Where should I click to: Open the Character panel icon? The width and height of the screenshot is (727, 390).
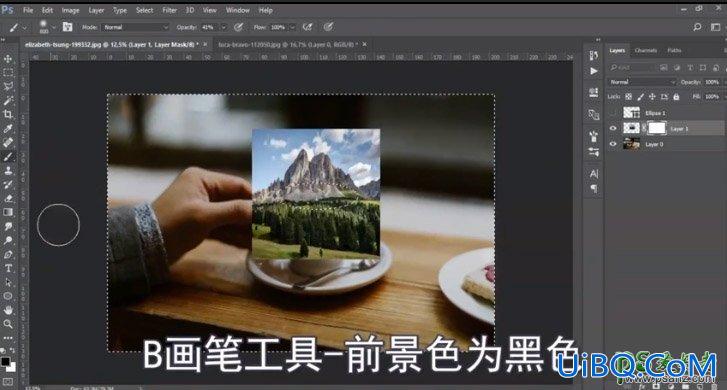pos(593,174)
